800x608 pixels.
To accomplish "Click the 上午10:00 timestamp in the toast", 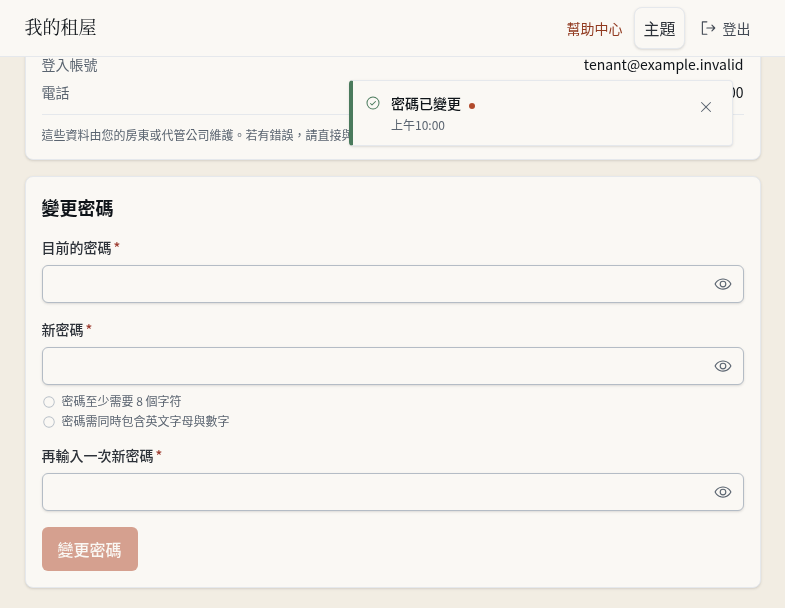I will point(418,125).
